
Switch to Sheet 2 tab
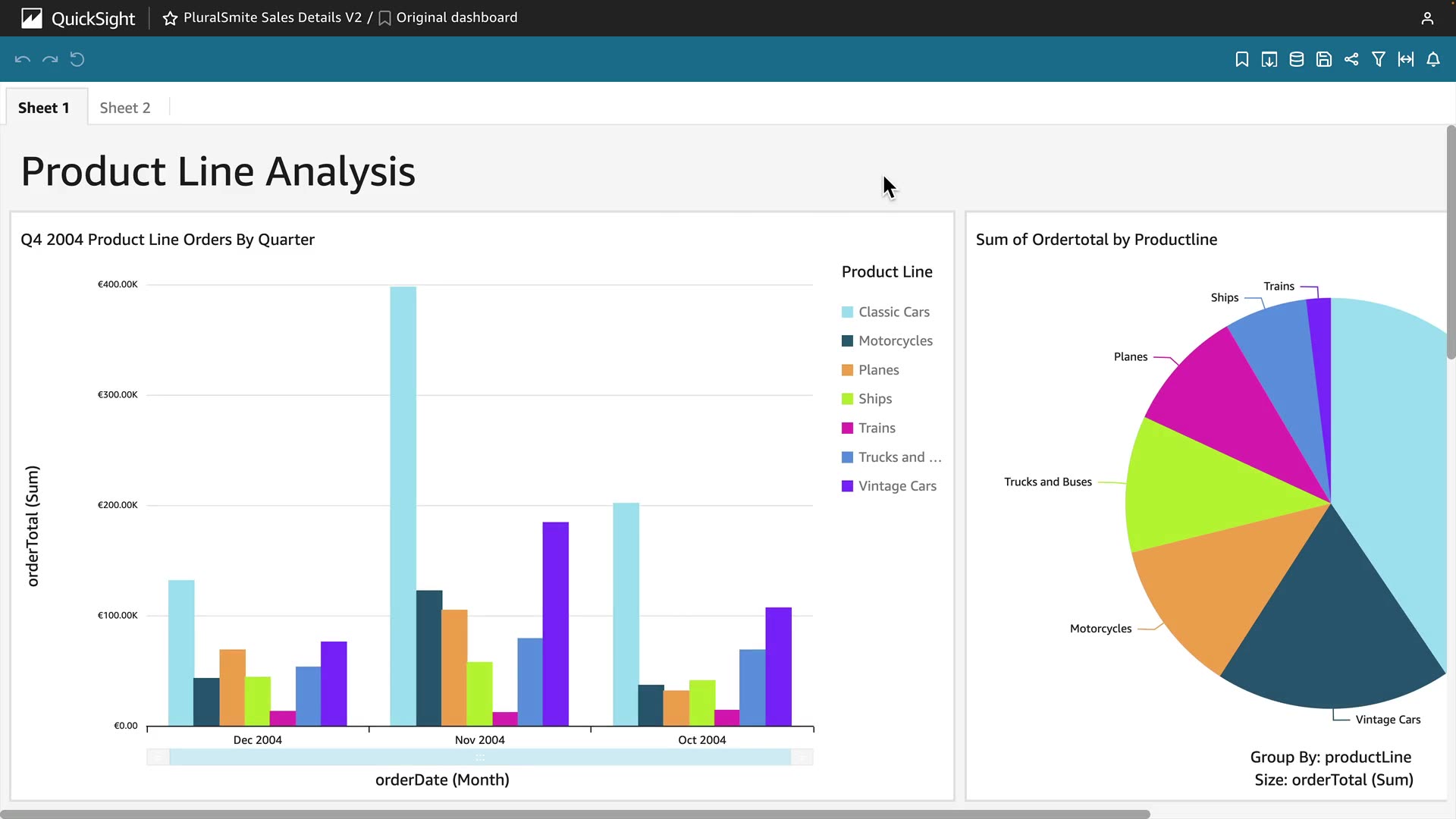point(125,108)
